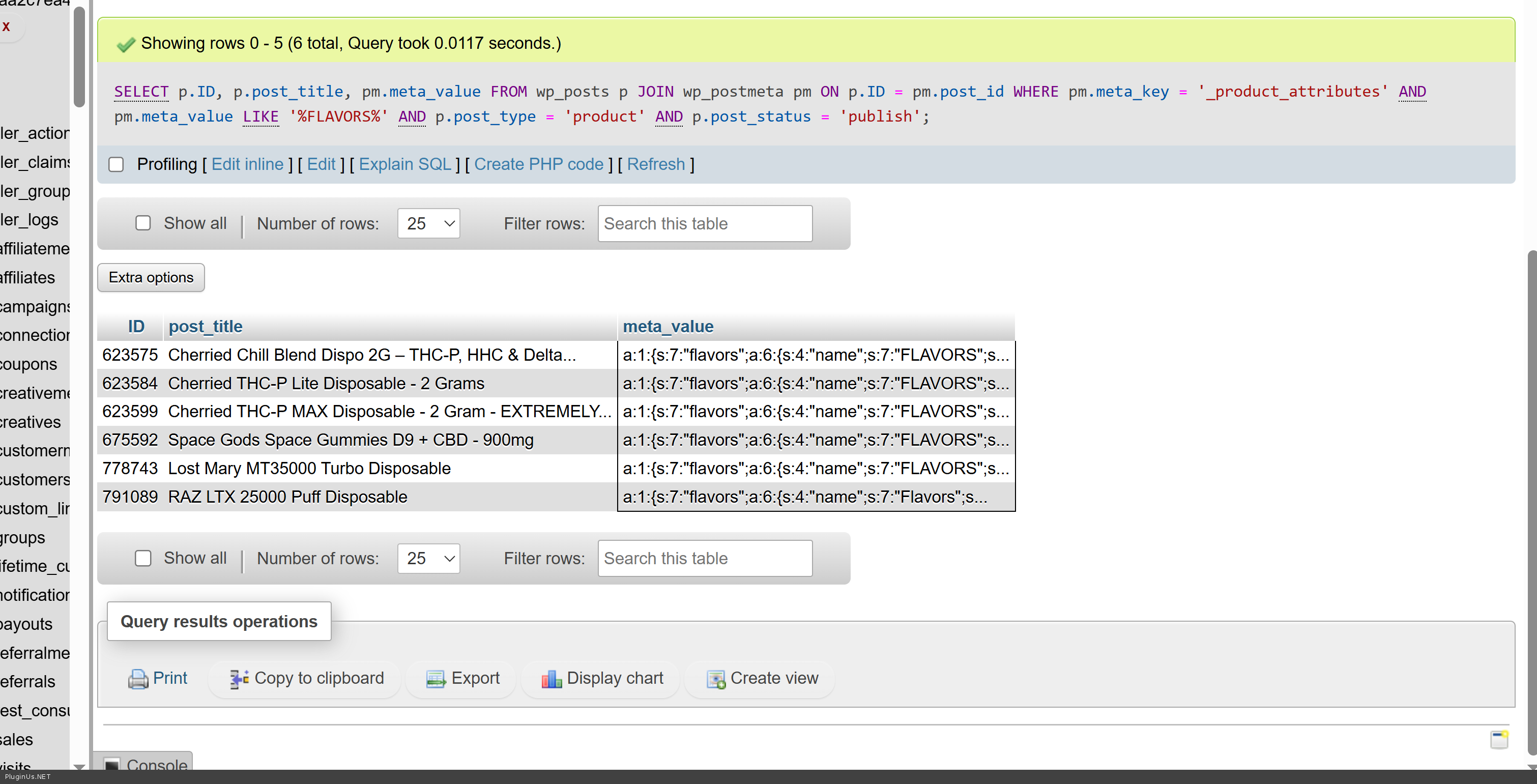Image resolution: width=1537 pixels, height=784 pixels.
Task: Click the green success checkmark icon
Action: click(x=126, y=44)
